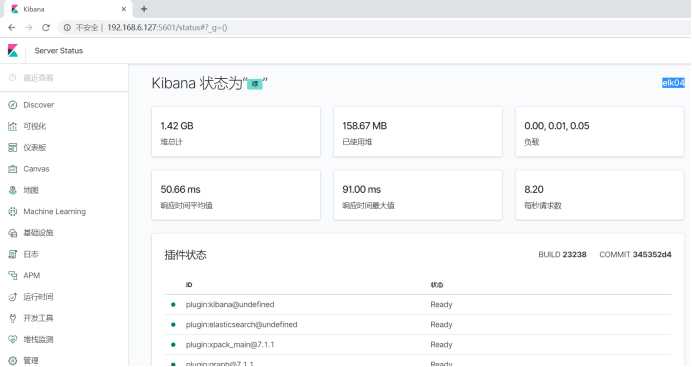Image resolution: width=692 pixels, height=367 pixels.
Task: Click the BUILD 23238 label
Action: point(562,255)
